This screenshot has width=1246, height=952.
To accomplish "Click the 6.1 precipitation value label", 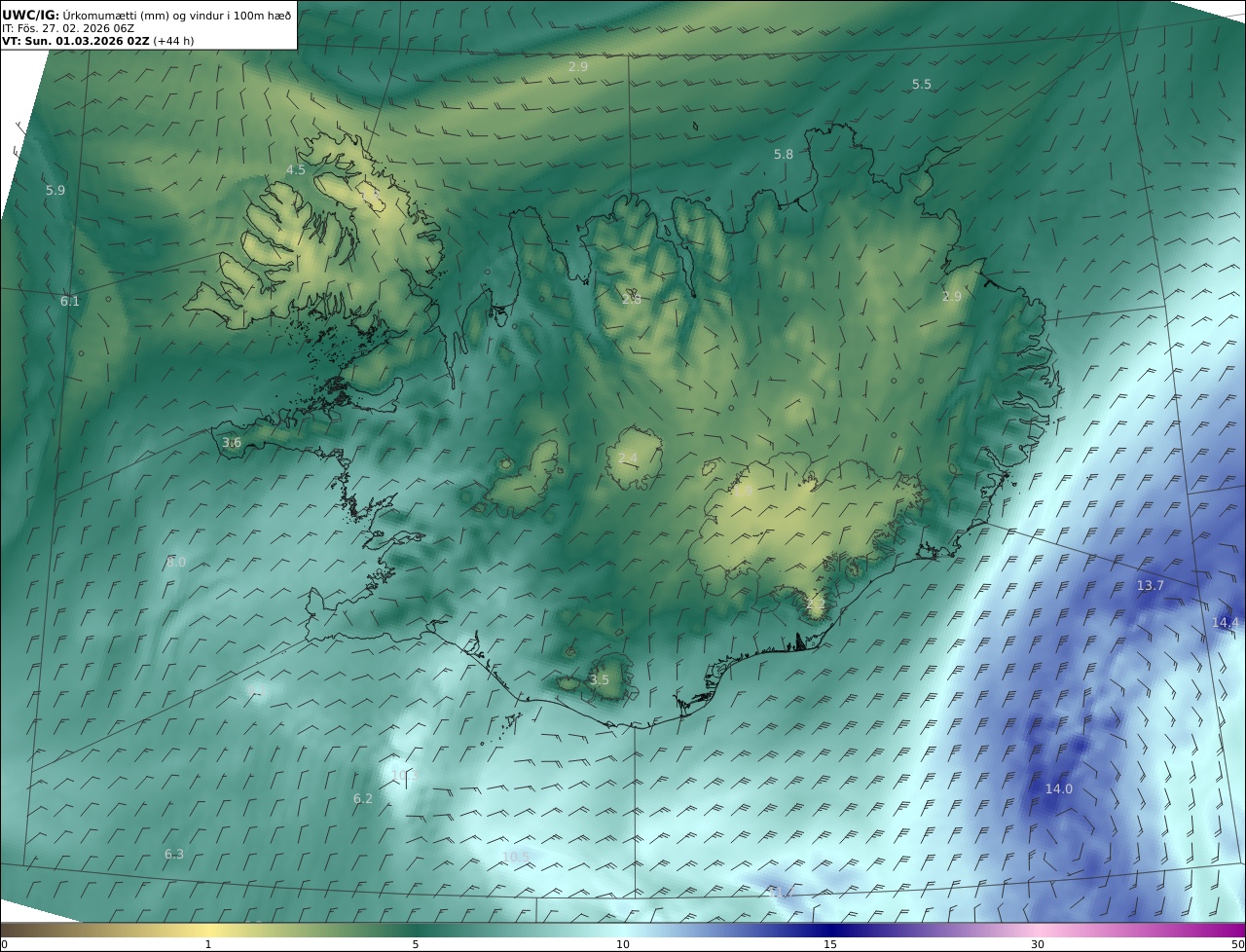I will click(x=70, y=302).
